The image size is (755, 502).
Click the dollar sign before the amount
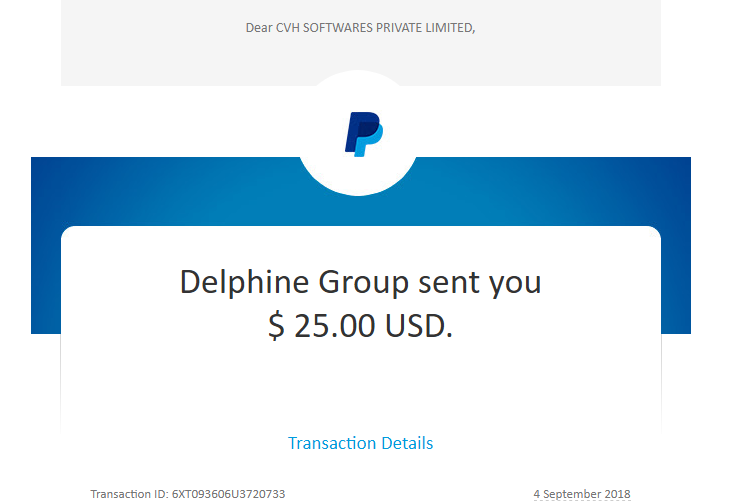point(276,326)
